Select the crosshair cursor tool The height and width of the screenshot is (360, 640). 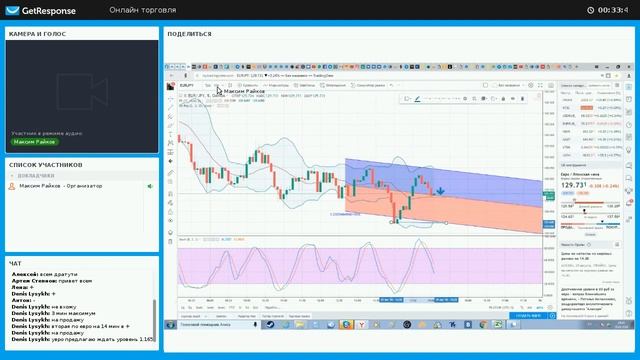point(171,99)
